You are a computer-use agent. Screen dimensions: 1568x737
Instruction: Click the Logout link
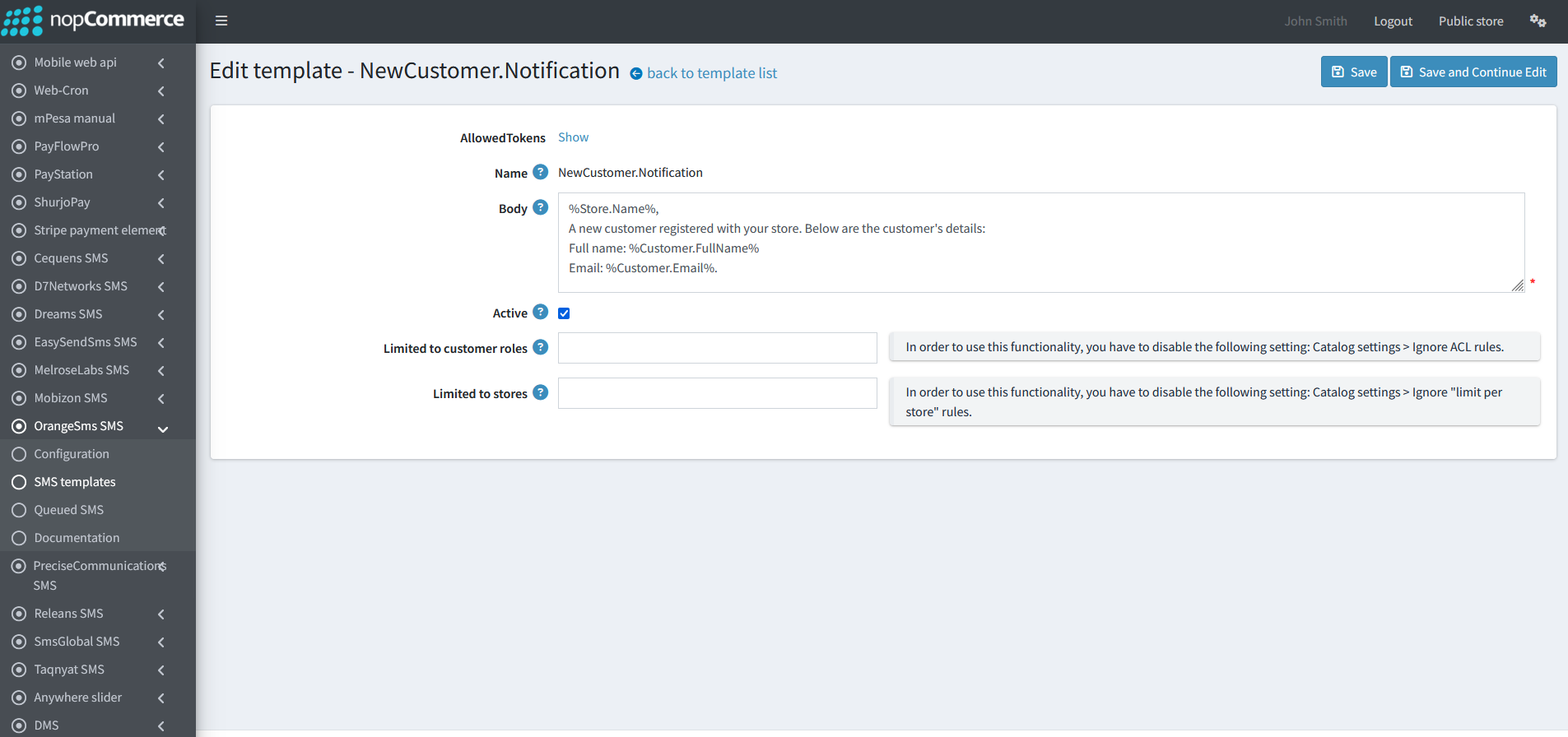pyautogui.click(x=1393, y=21)
